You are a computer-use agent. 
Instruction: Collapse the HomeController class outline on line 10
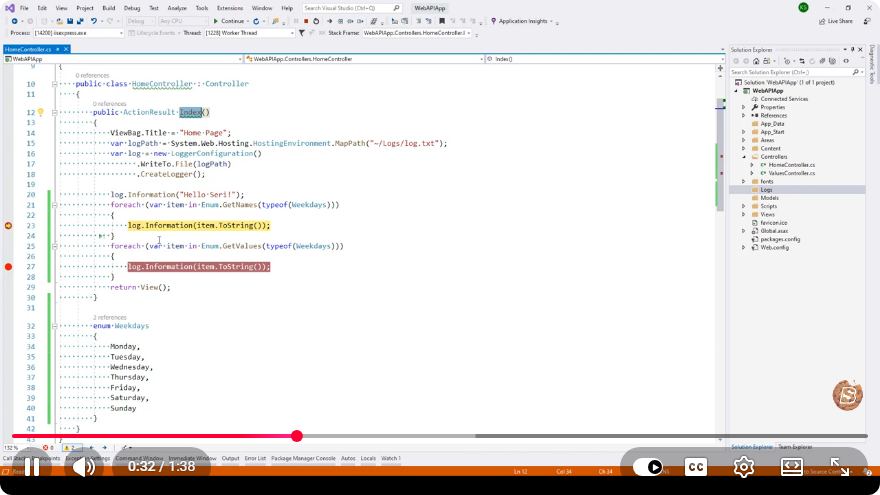[x=54, y=84]
